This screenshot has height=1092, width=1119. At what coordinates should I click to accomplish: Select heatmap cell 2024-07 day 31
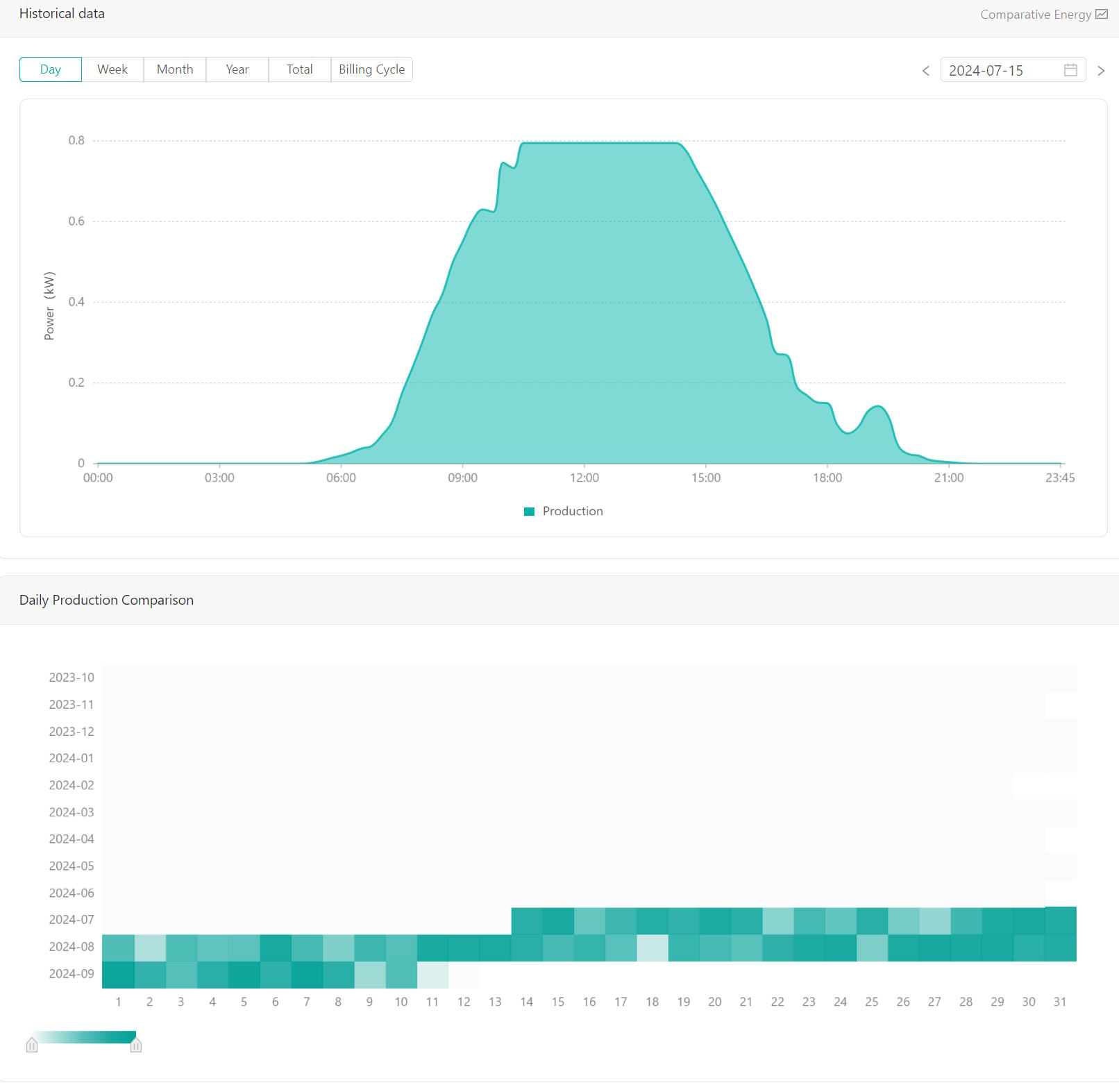click(1061, 921)
